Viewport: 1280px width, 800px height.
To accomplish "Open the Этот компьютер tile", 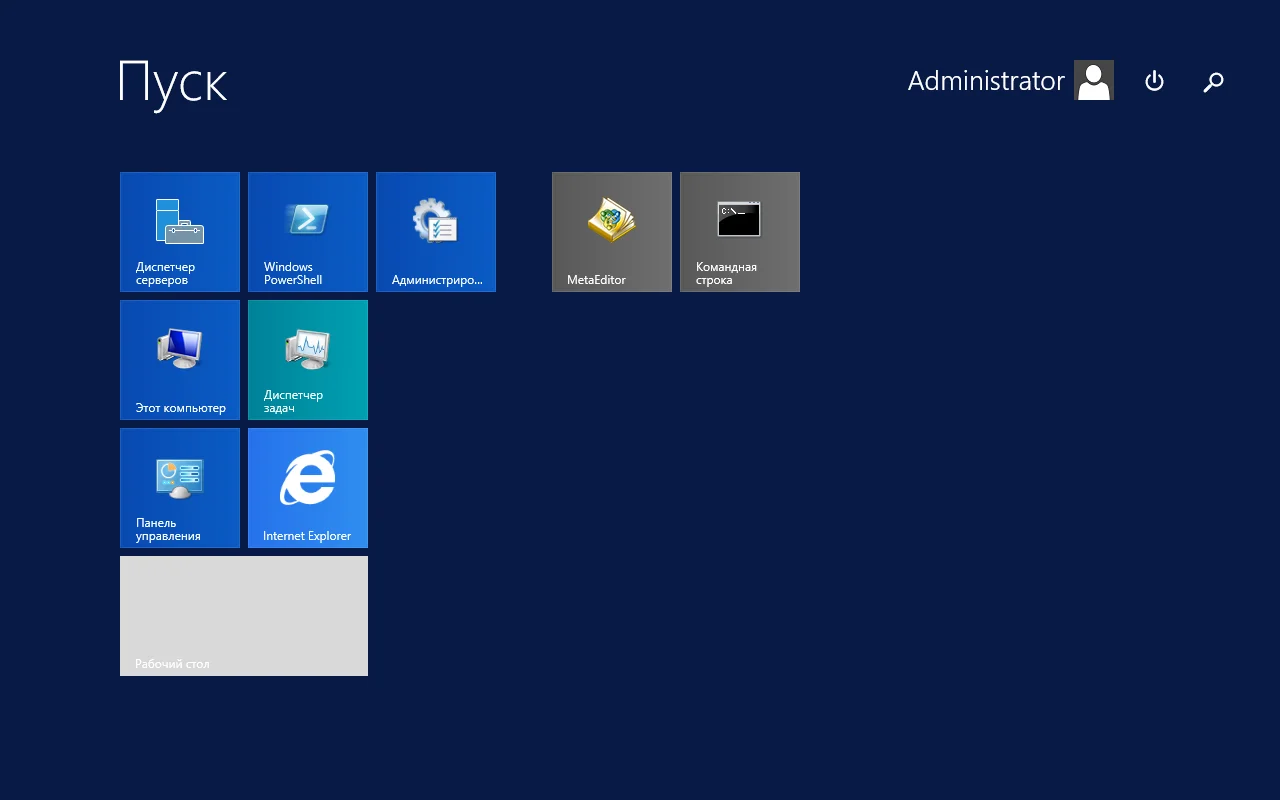I will pos(180,360).
